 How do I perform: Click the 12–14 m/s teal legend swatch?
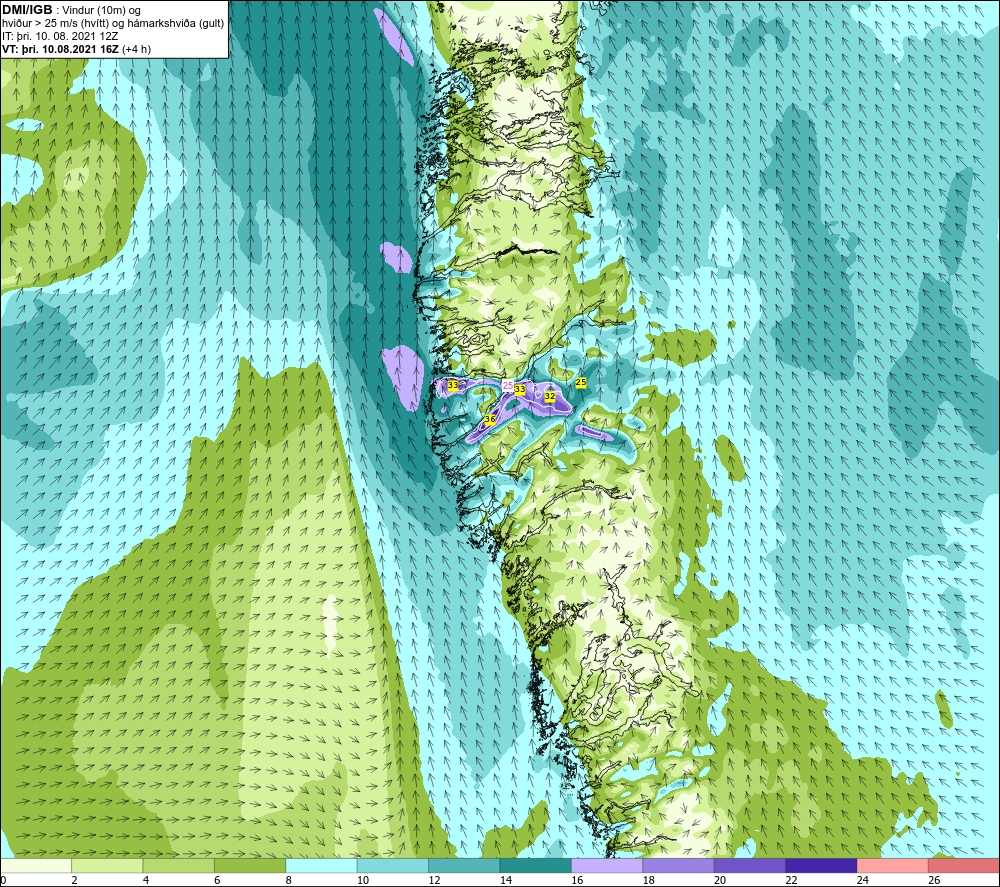click(x=464, y=865)
